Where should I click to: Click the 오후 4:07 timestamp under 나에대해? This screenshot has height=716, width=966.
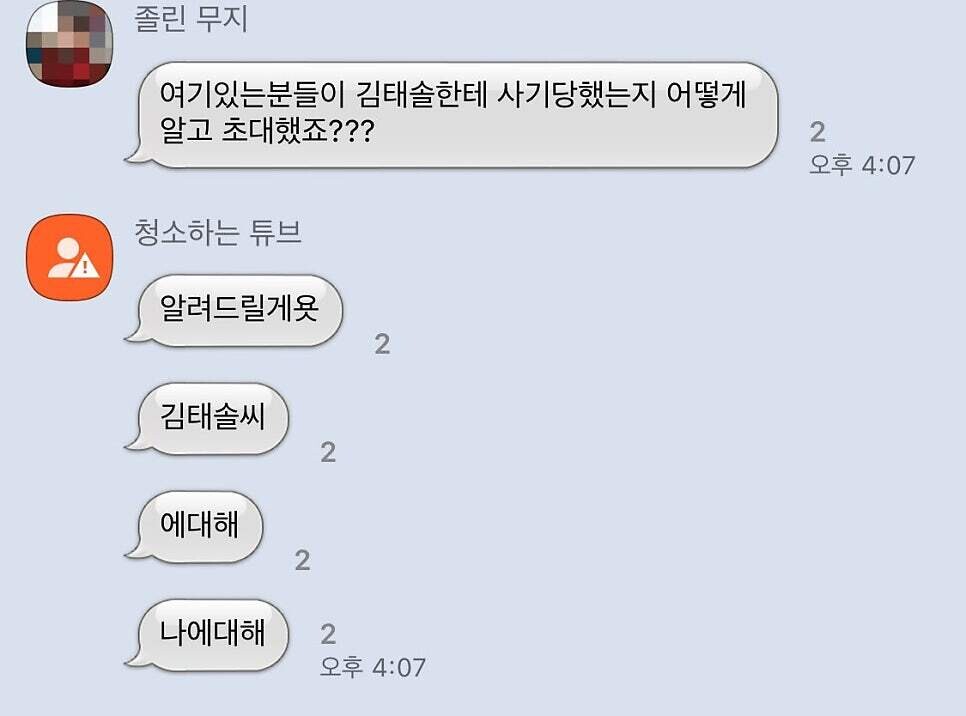[x=373, y=667]
